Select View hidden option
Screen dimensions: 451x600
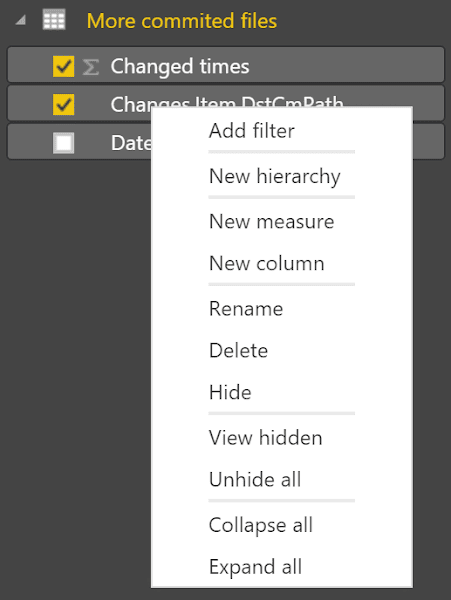[x=265, y=437]
